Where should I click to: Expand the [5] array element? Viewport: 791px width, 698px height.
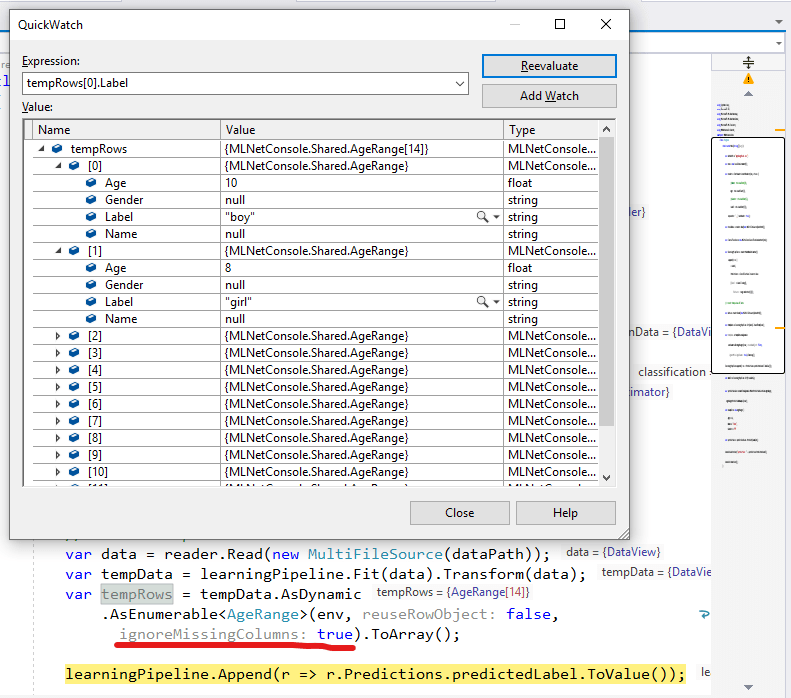click(x=58, y=387)
